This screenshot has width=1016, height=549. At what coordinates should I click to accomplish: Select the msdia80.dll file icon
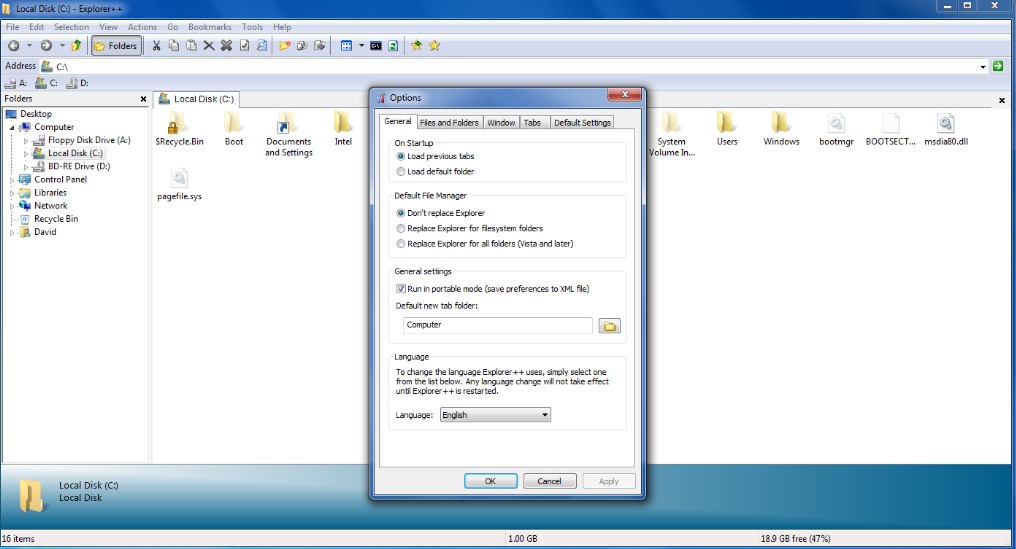click(x=946, y=123)
